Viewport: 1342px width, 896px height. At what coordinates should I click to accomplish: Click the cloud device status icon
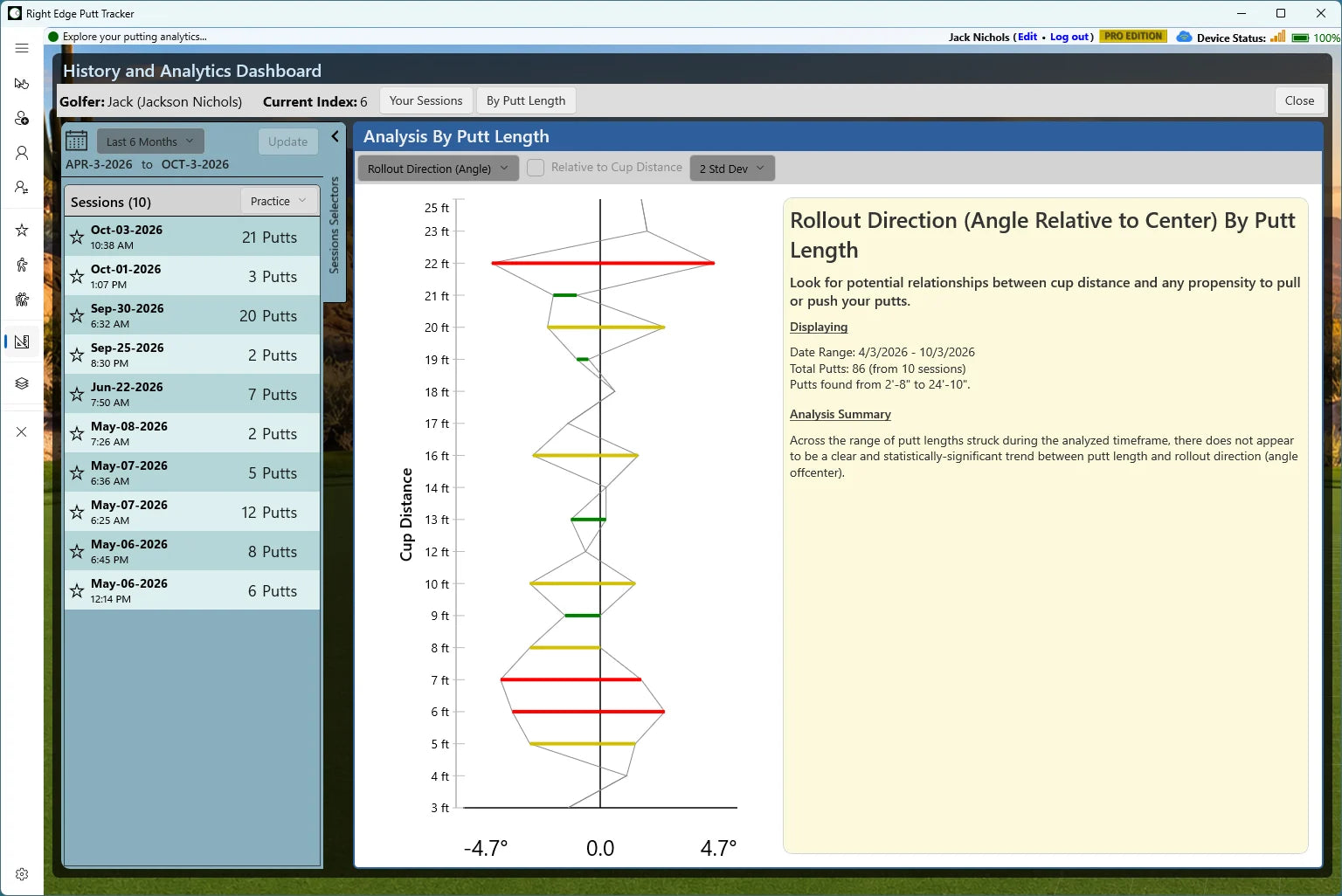(x=1184, y=37)
